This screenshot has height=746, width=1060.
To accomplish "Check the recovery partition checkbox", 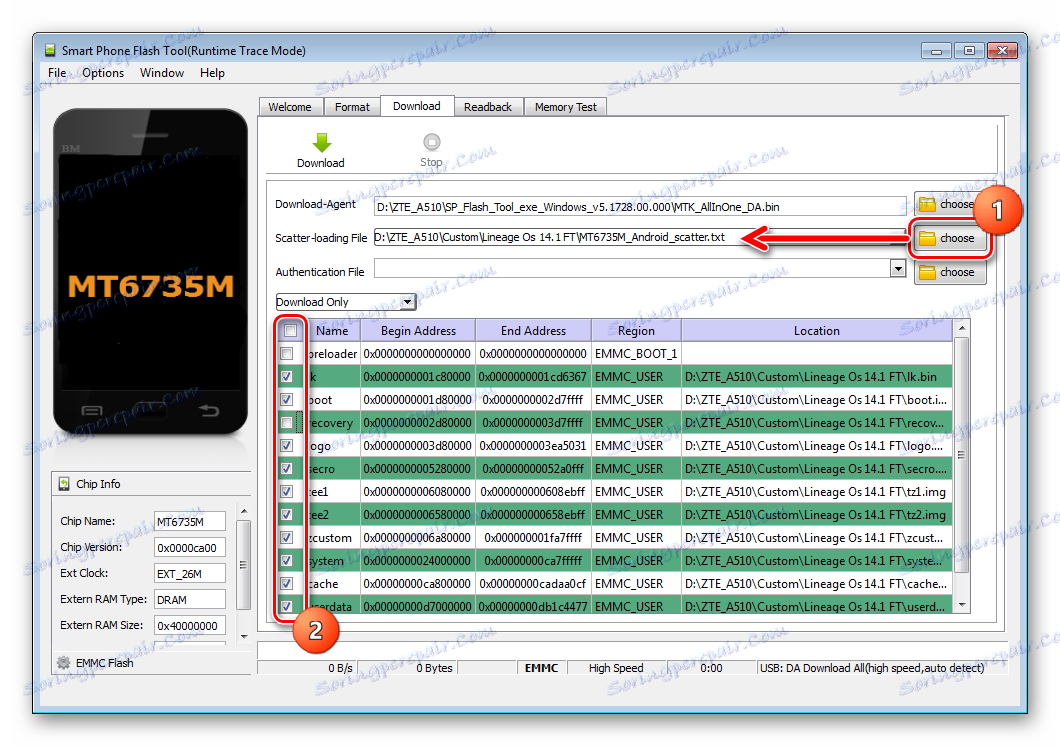I will click(287, 422).
